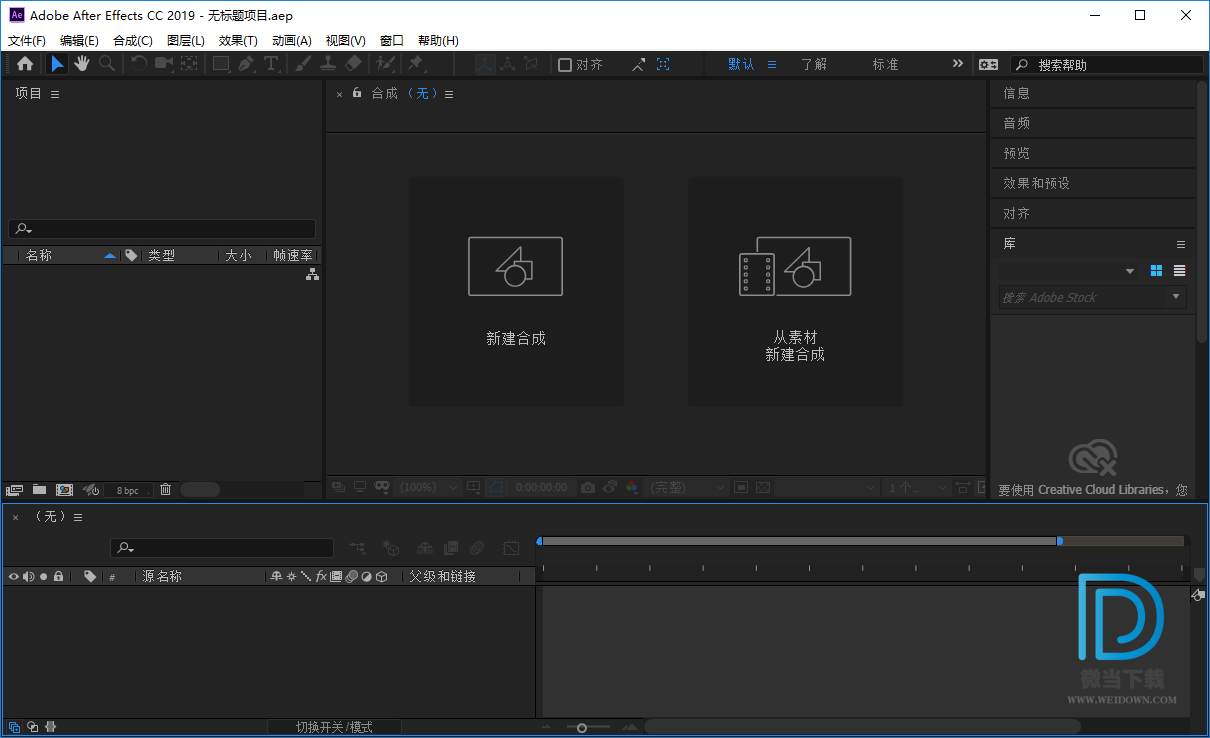The width and height of the screenshot is (1210, 738).
Task: Open the 效果(T) menu
Action: click(x=238, y=41)
